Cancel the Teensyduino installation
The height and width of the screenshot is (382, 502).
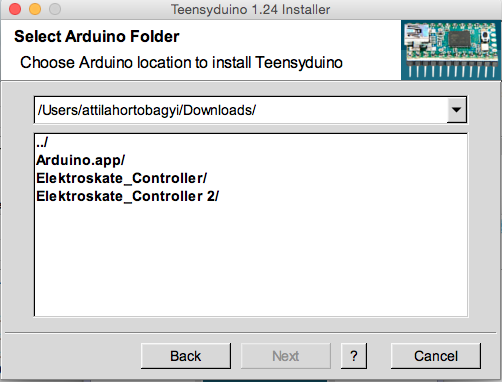tap(436, 356)
